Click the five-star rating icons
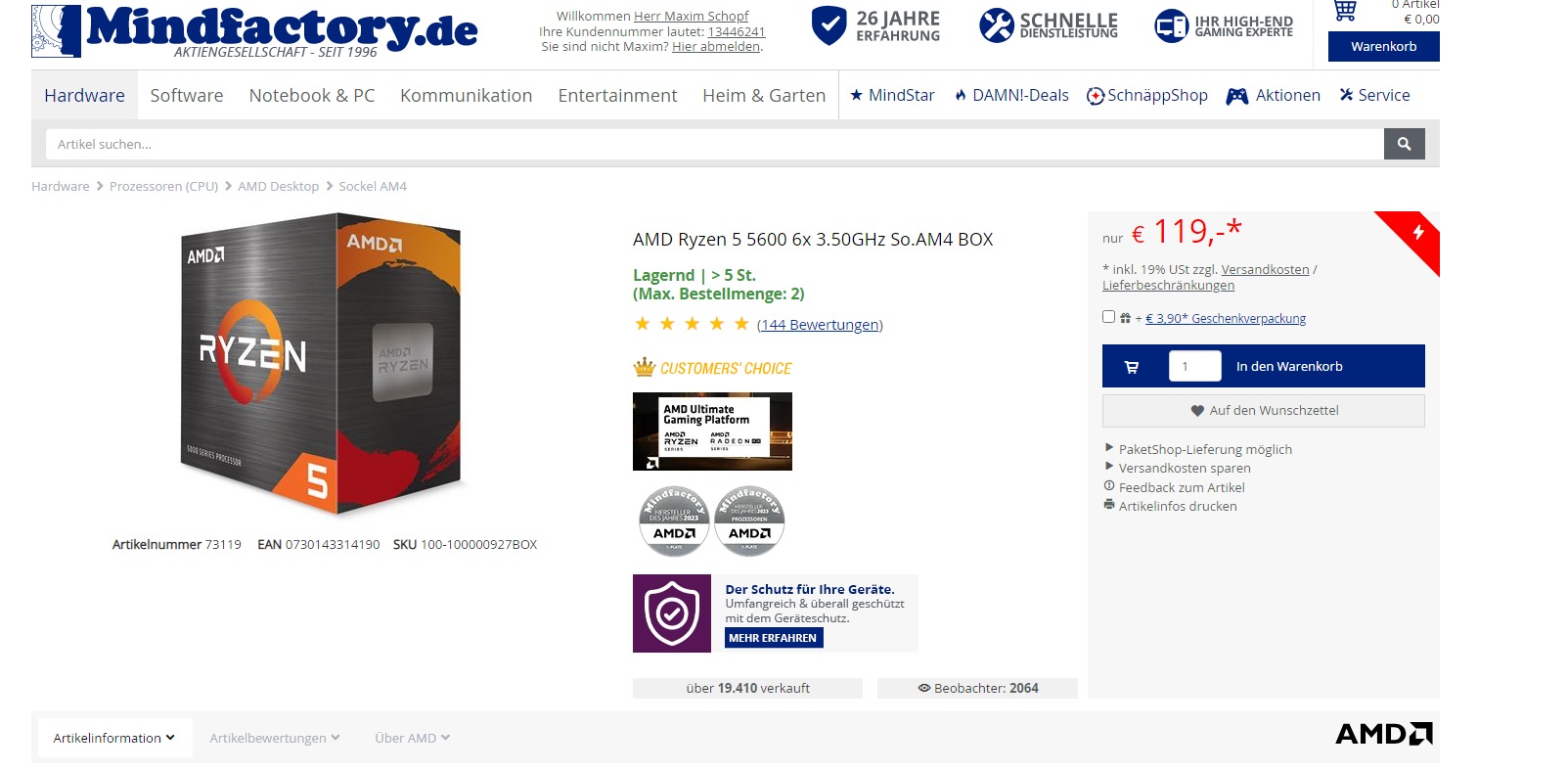Image resolution: width=1568 pixels, height=771 pixels. click(x=692, y=324)
